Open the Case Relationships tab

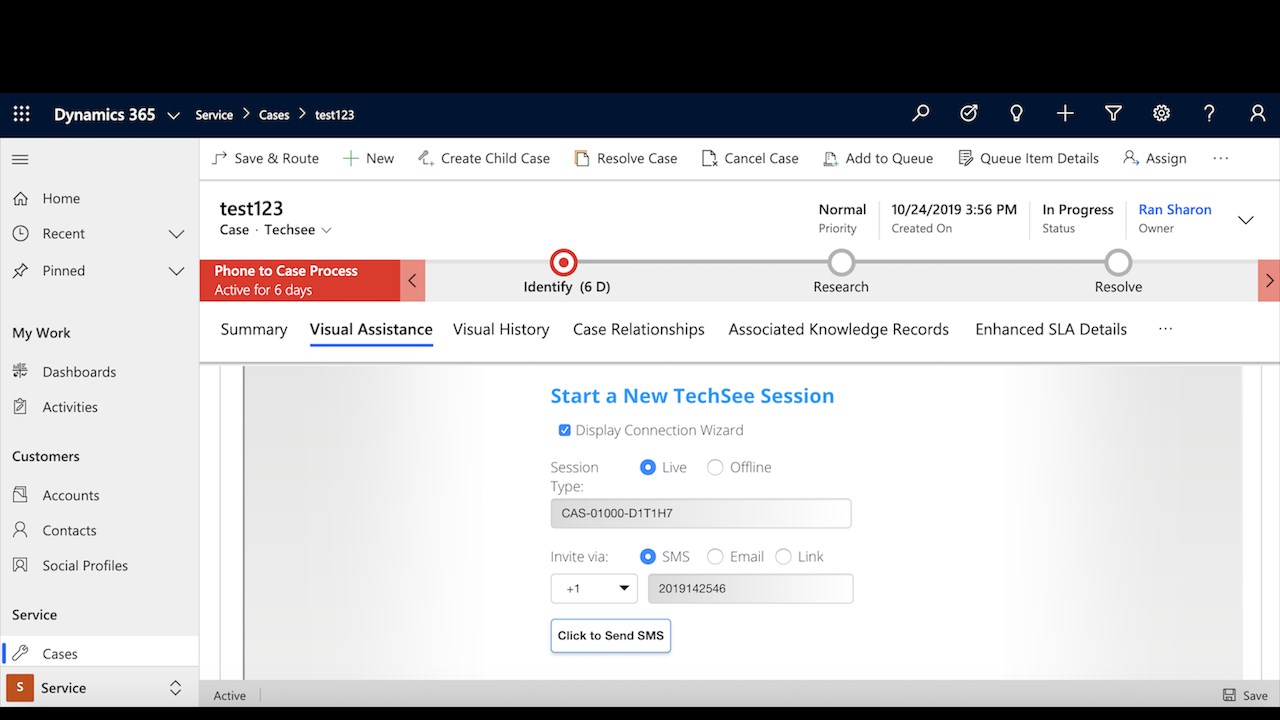(x=638, y=329)
